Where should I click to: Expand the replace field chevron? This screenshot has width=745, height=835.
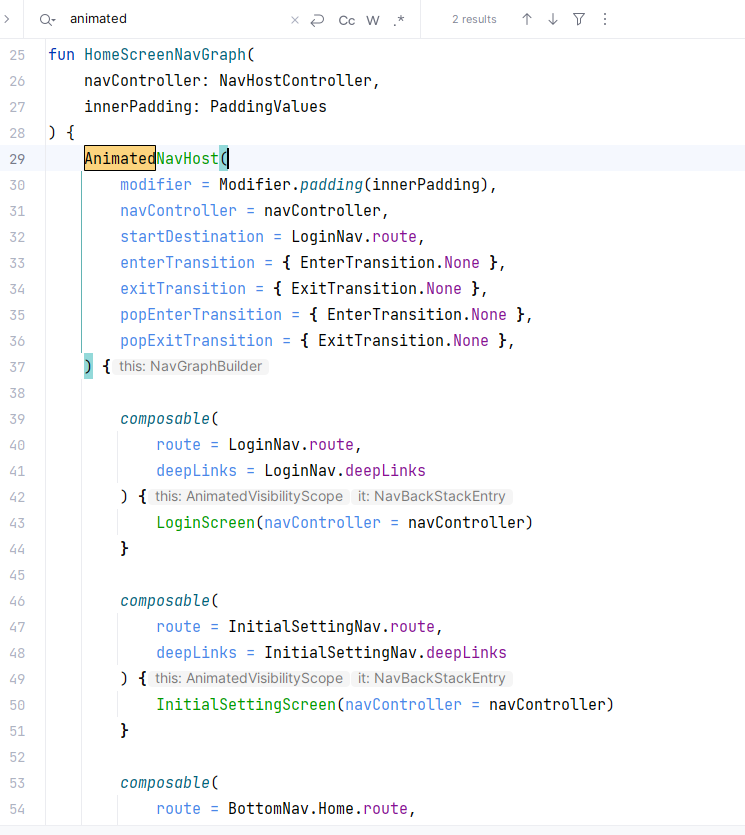6,19
